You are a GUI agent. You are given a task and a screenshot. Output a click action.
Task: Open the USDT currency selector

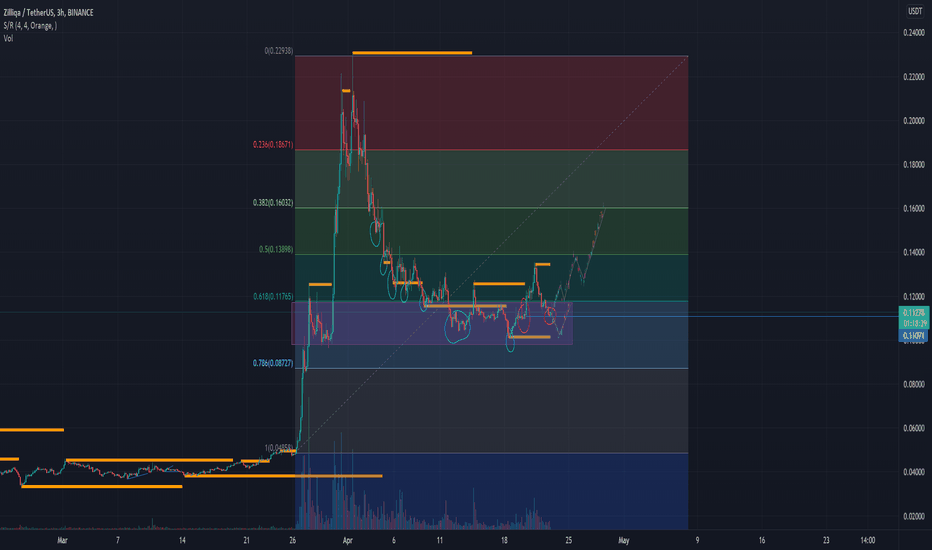coord(914,11)
